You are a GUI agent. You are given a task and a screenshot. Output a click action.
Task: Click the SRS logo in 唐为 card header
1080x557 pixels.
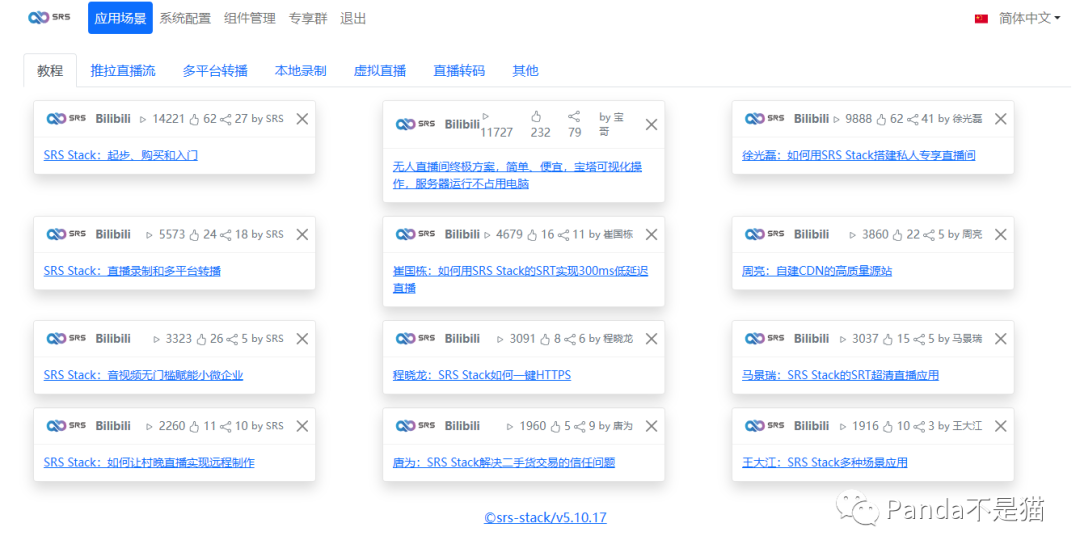(415, 425)
